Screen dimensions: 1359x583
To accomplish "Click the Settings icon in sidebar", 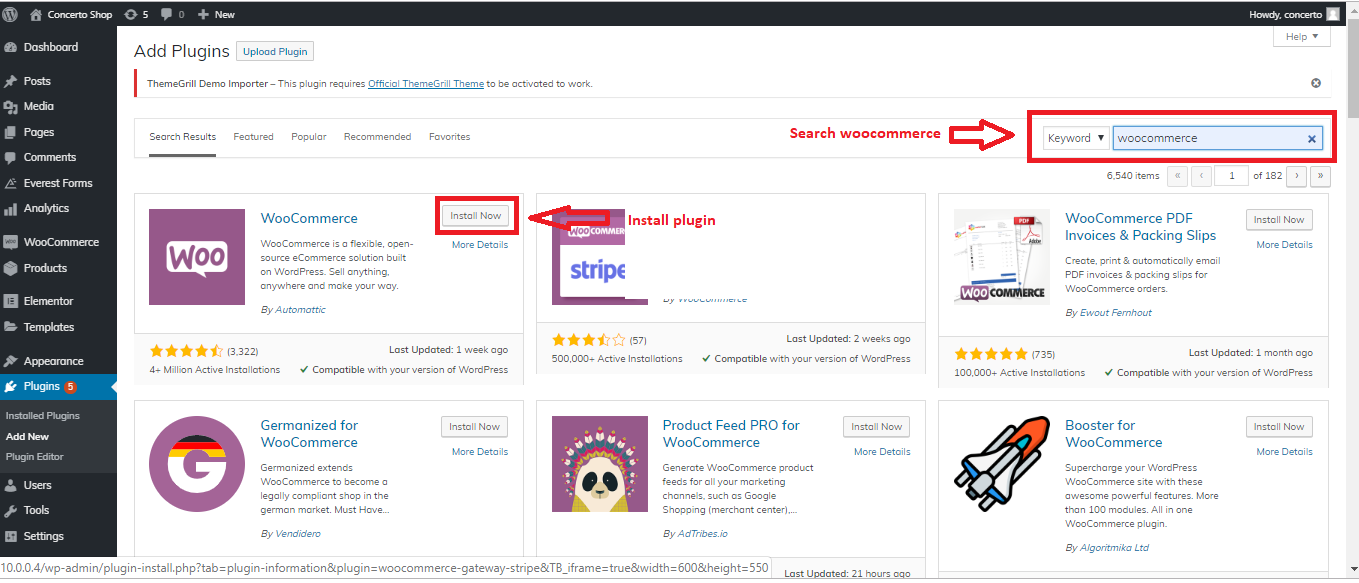I will pos(11,536).
